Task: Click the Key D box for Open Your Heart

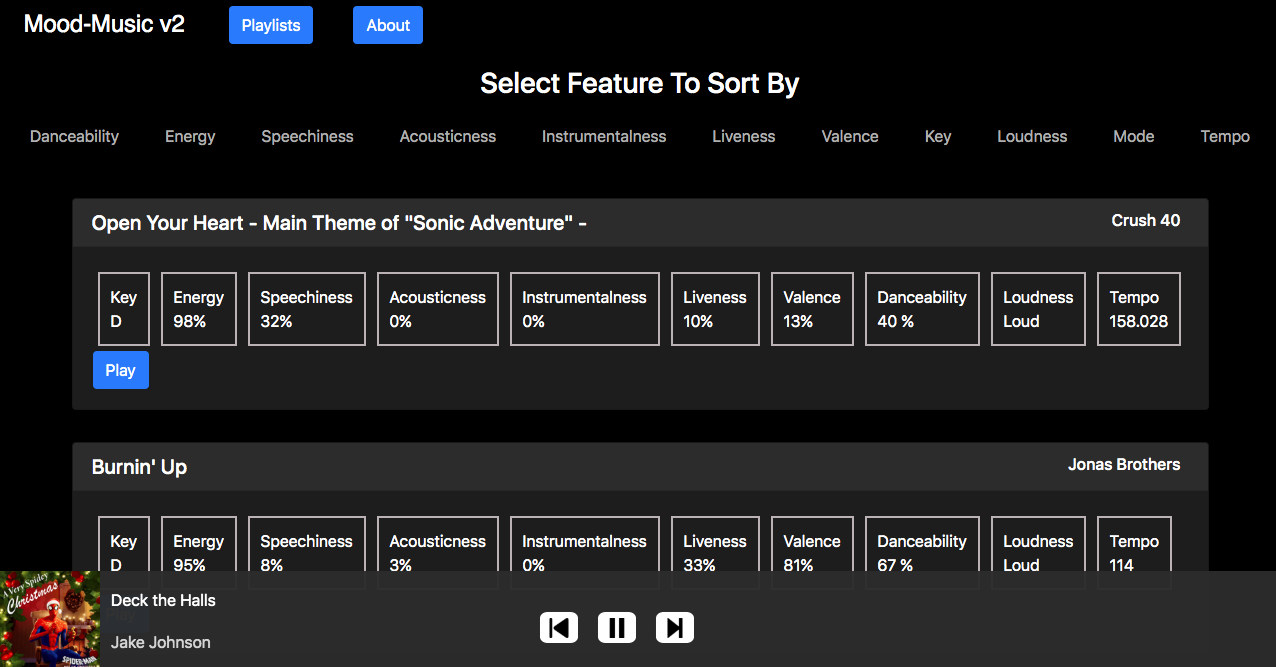Action: [x=124, y=309]
